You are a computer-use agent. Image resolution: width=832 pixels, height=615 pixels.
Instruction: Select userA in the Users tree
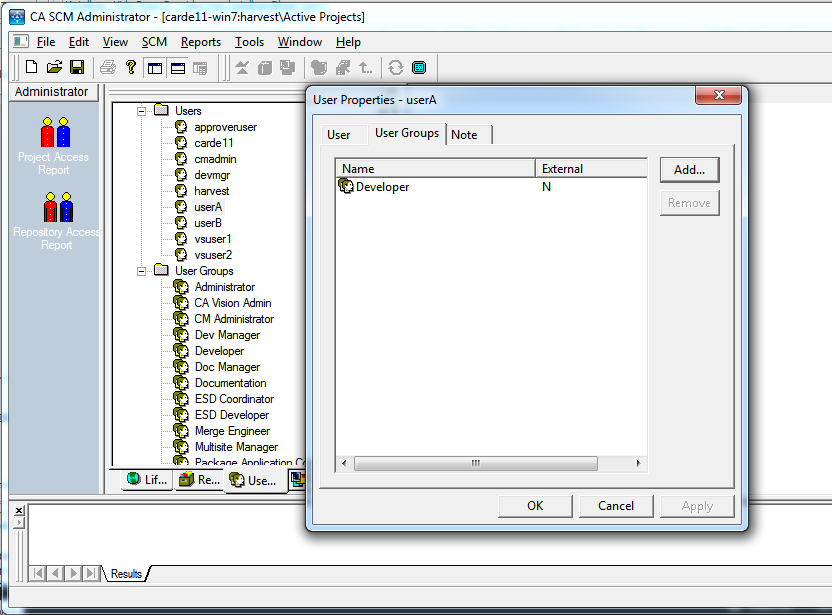point(207,207)
